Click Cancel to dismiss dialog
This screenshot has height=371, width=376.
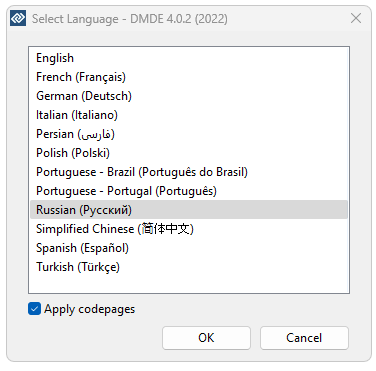(304, 338)
